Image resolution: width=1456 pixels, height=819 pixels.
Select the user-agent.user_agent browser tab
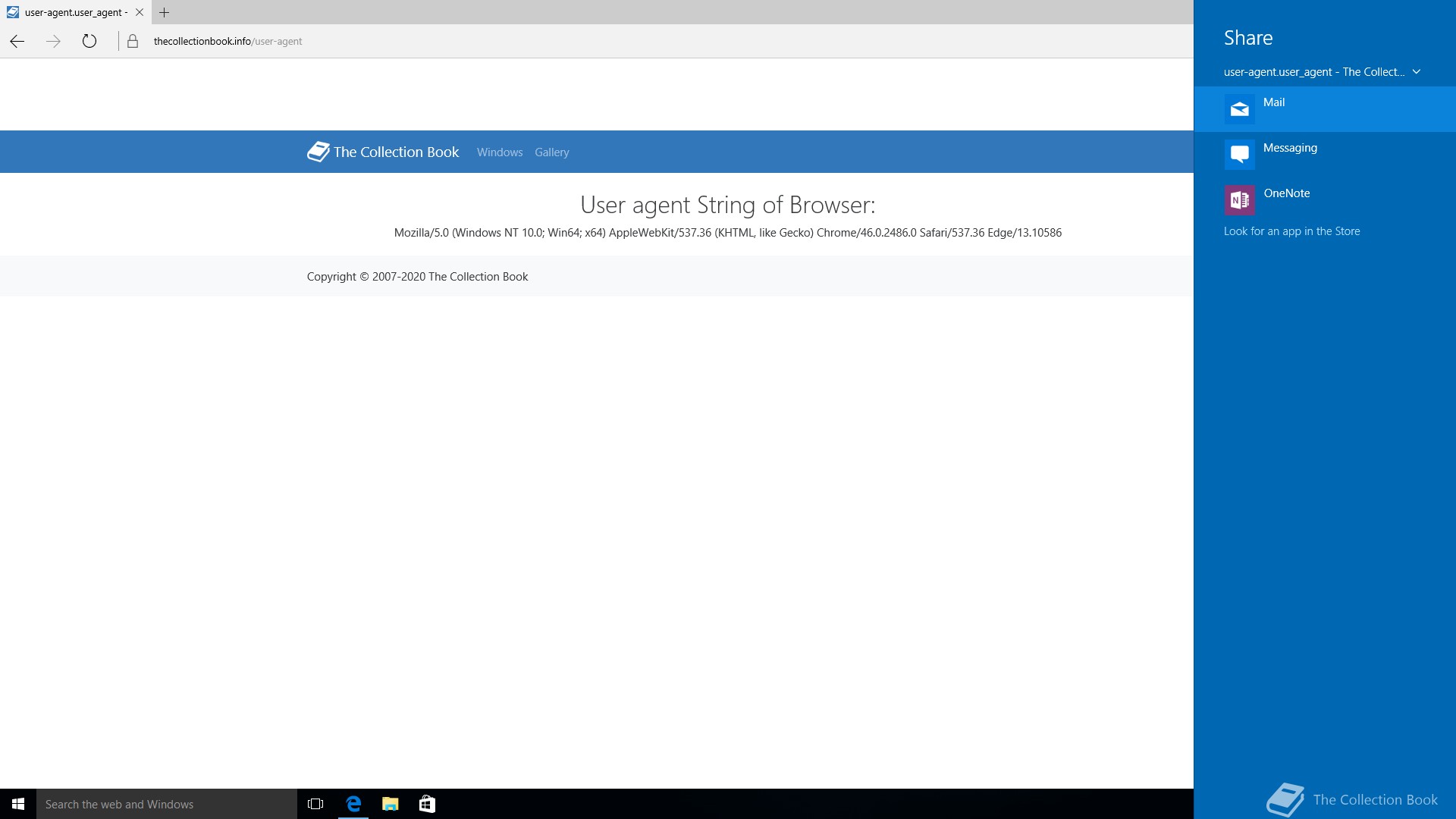(75, 12)
